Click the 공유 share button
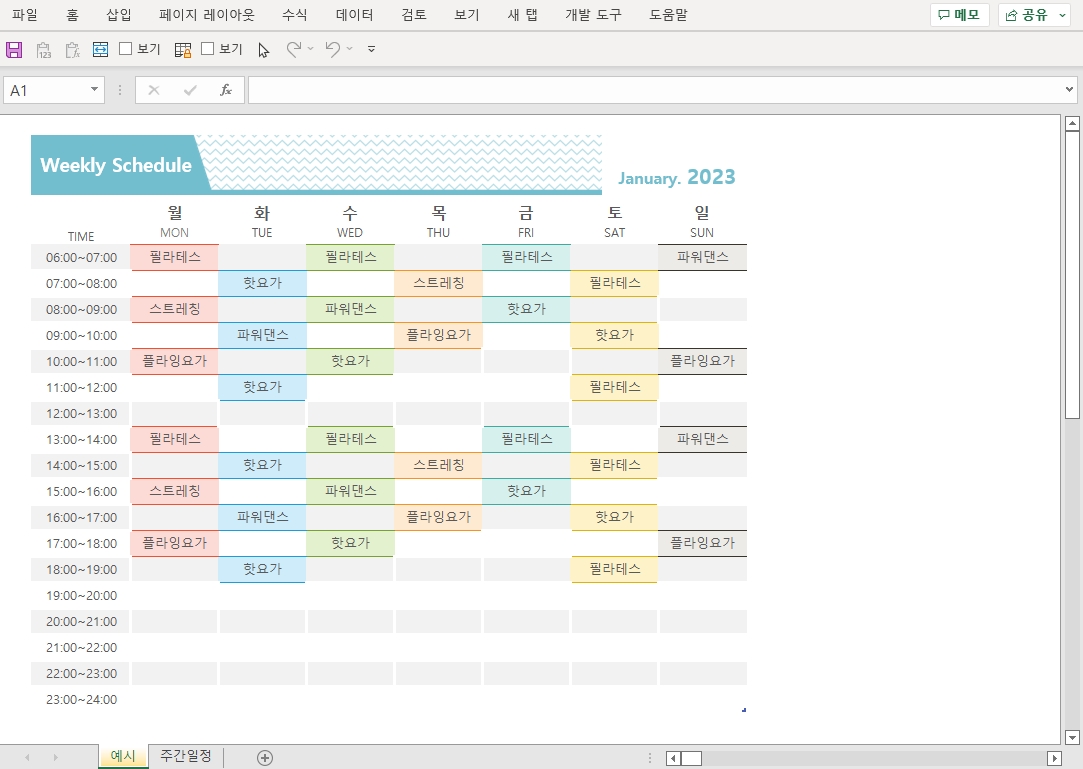1083x769 pixels. point(1026,15)
